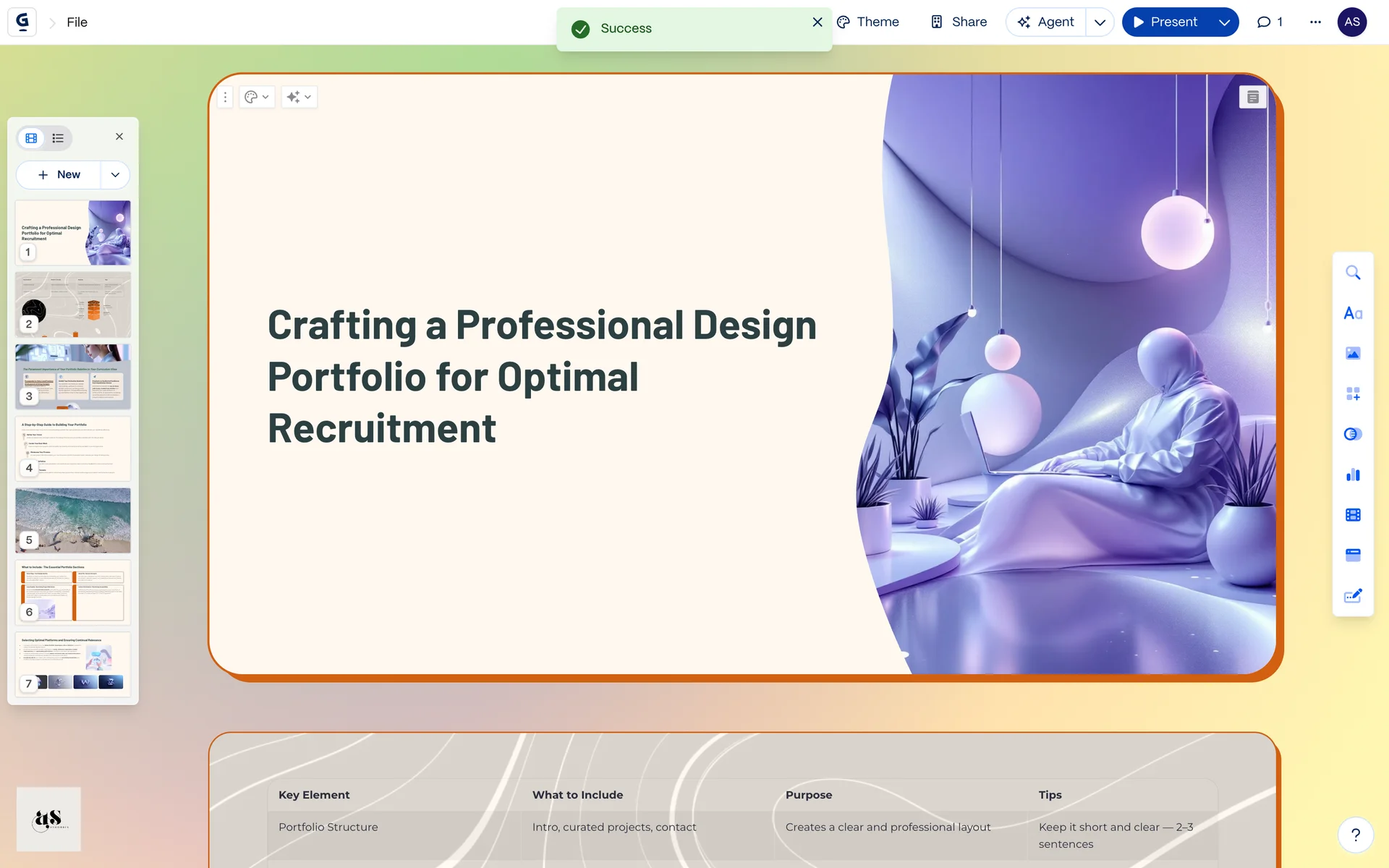Open the card style palette dropdown
Image resolution: width=1389 pixels, height=868 pixels.
256,97
